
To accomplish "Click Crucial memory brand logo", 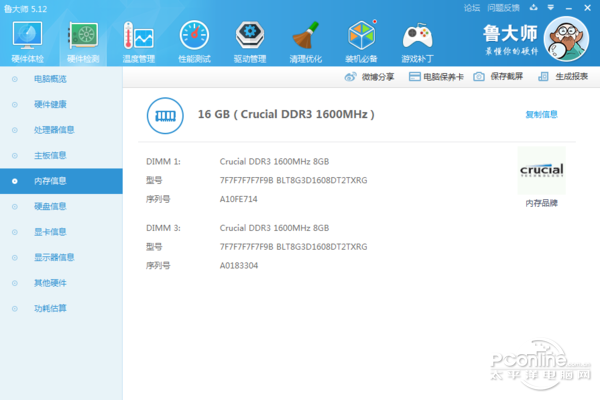I will coord(541,171).
